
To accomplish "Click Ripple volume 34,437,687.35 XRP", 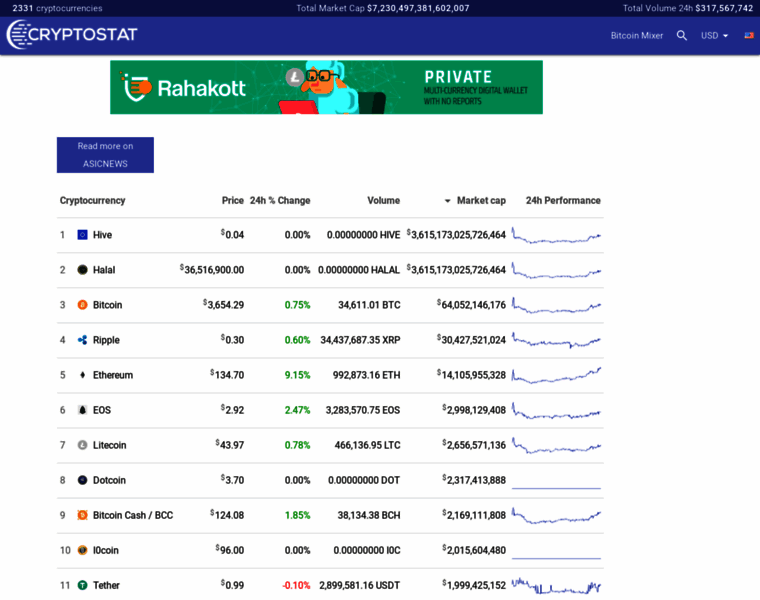I will (360, 340).
